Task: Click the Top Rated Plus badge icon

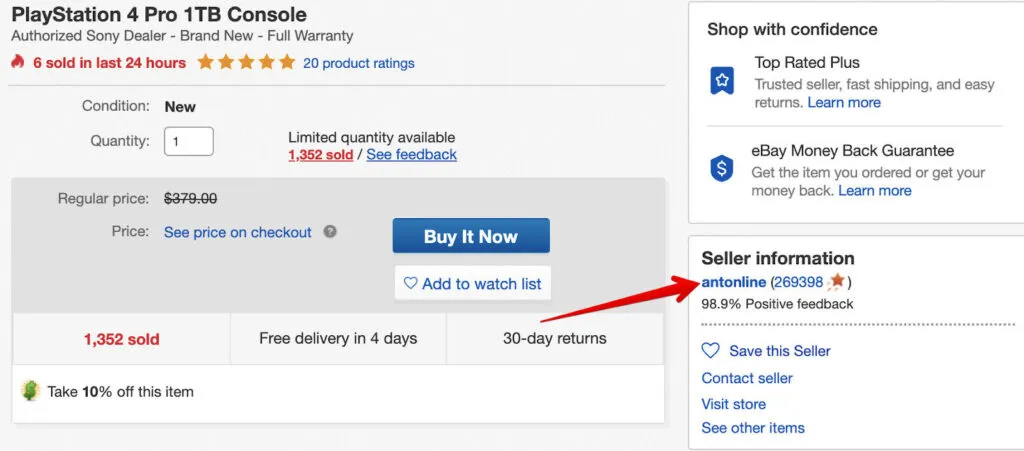Action: [x=722, y=82]
